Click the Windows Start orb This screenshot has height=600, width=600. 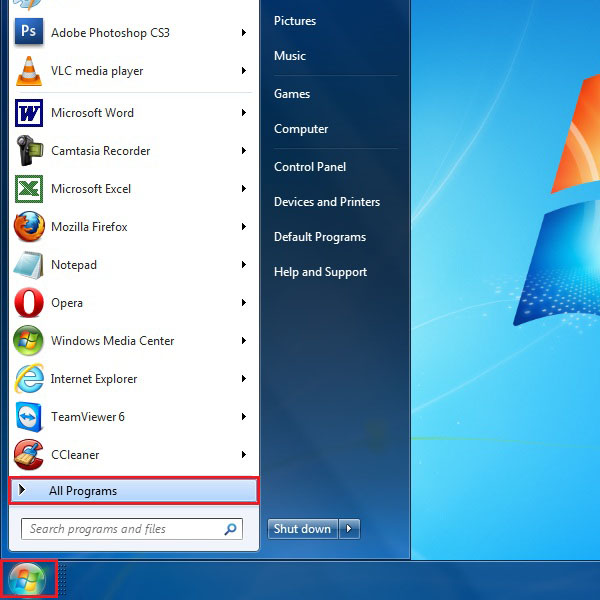coord(27,580)
